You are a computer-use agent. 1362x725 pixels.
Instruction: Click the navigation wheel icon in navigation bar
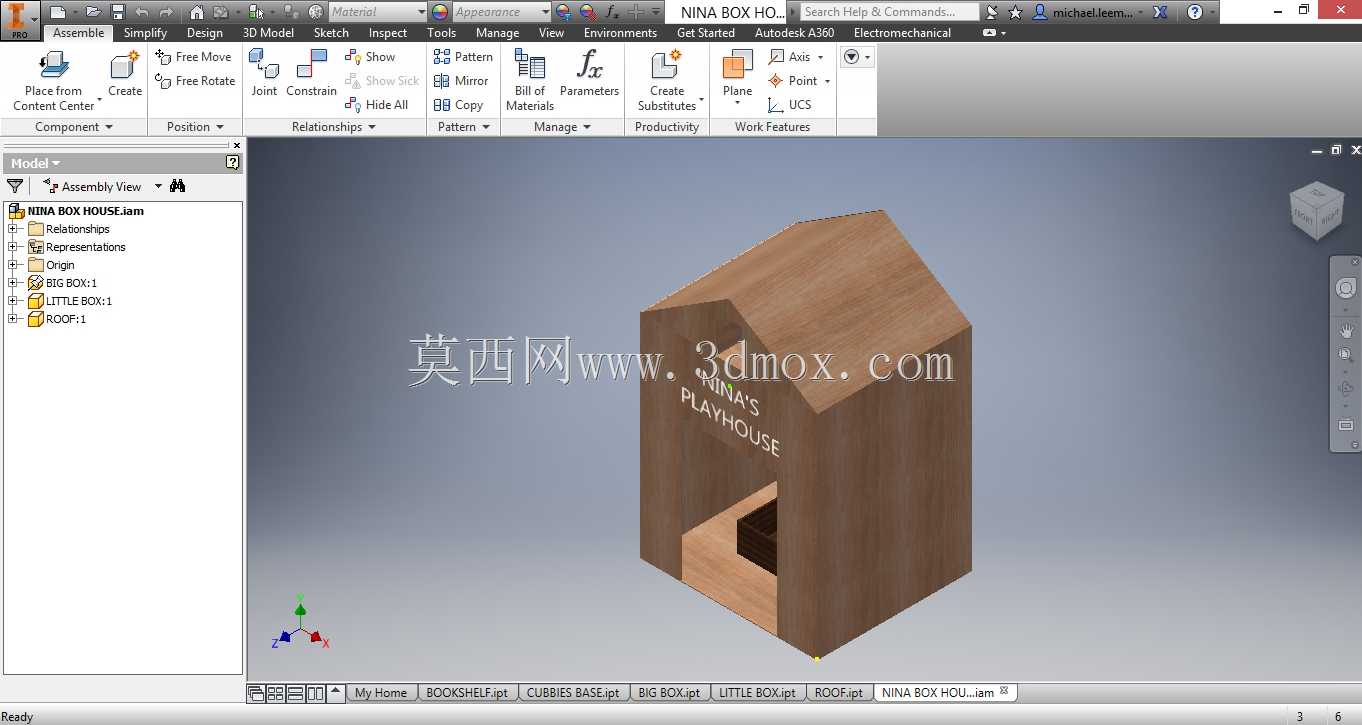click(x=1346, y=289)
